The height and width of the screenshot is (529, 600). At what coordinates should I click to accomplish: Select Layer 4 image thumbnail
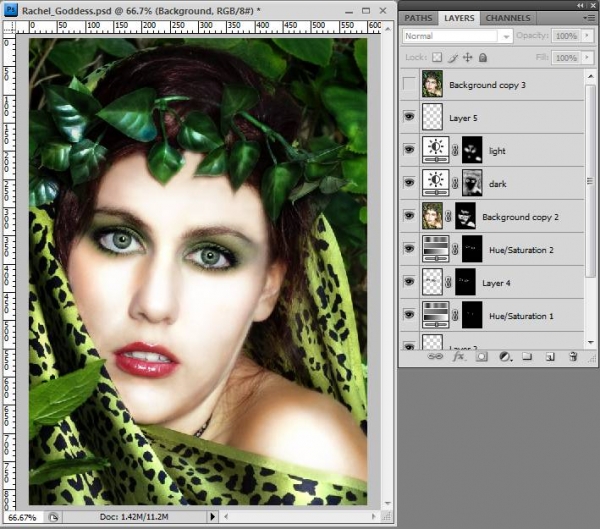tap(432, 282)
